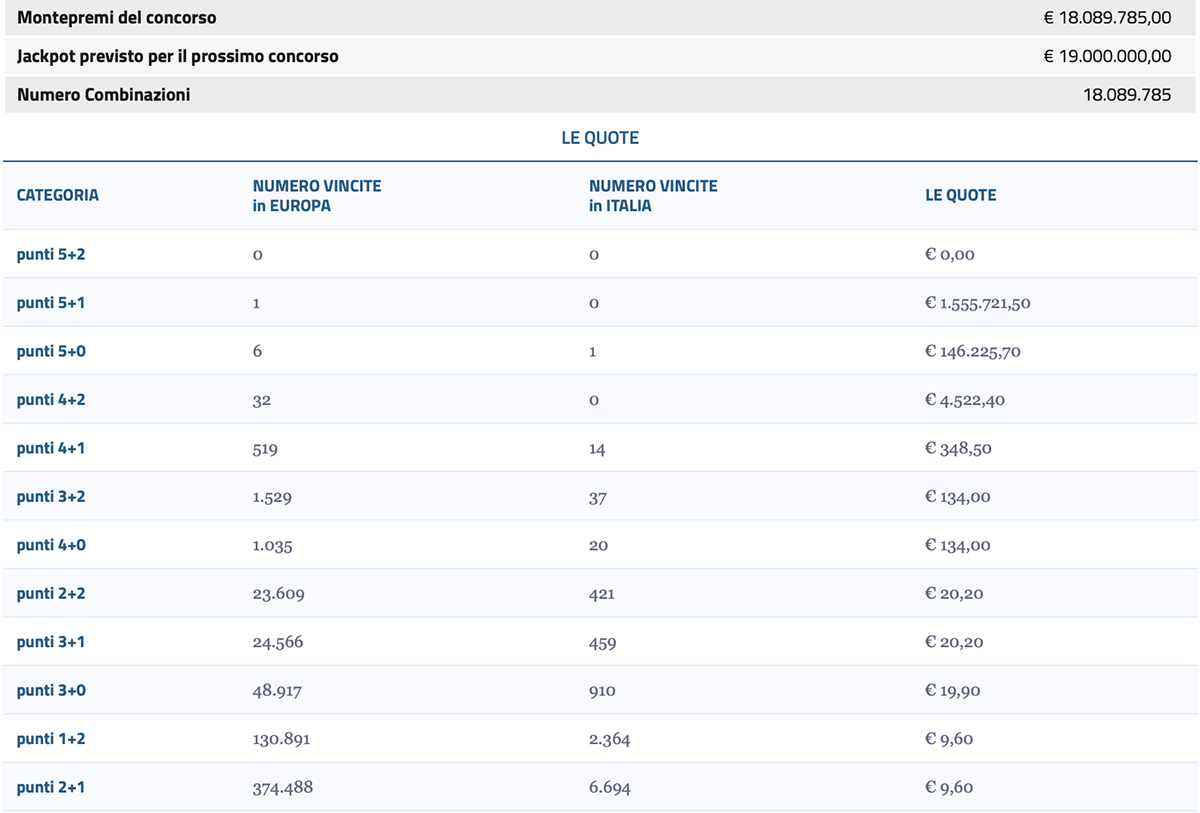Click Europe wins value 374.488
The width and height of the screenshot is (1200, 813).
tap(283, 788)
